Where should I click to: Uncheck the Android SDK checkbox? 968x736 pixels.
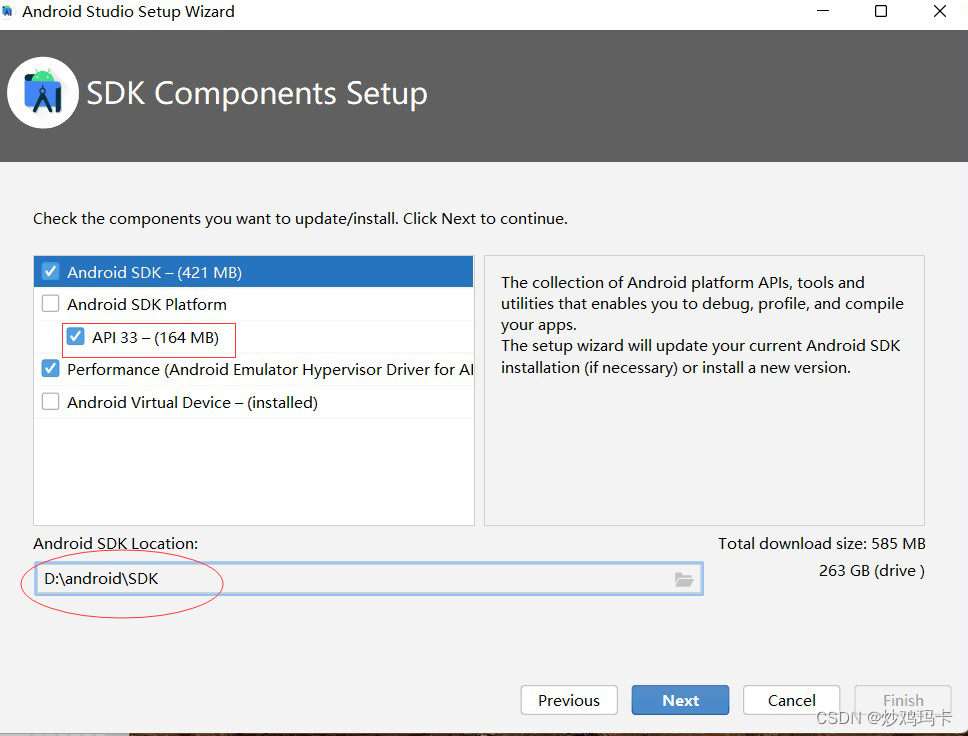51,272
